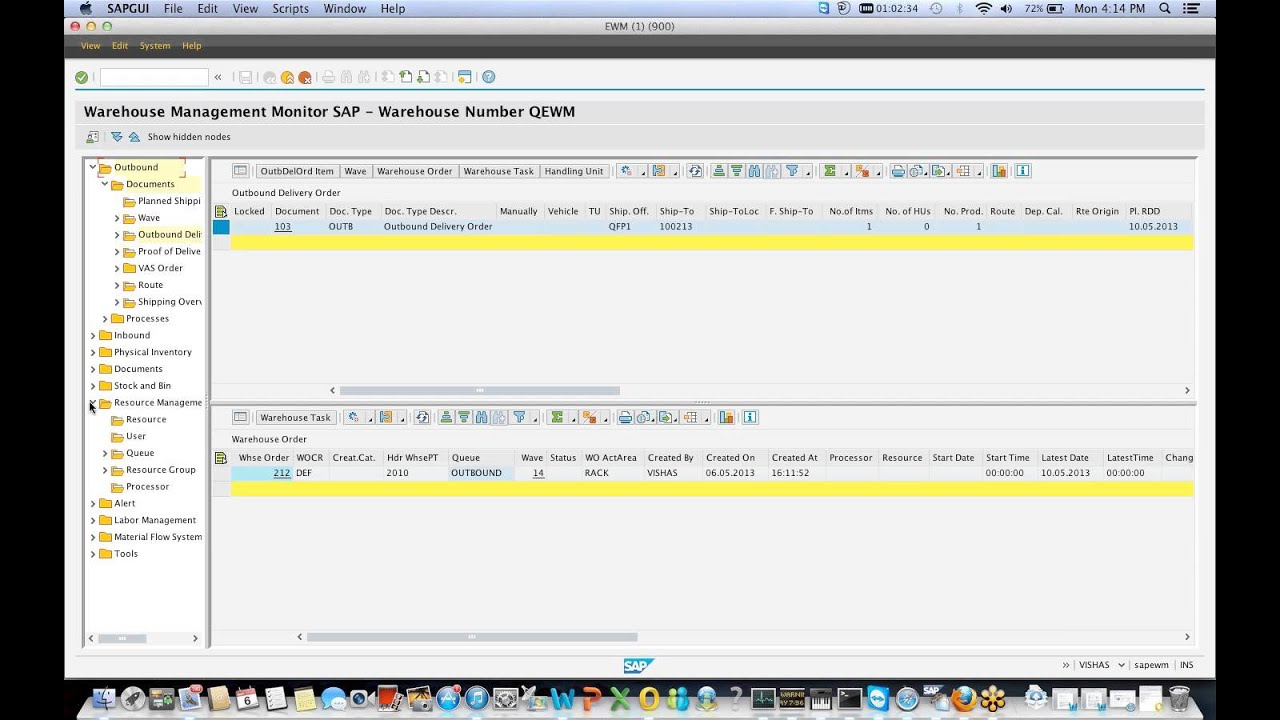Click the yellow Exit up-arrow icon
The image size is (1280, 720).
coord(287,77)
